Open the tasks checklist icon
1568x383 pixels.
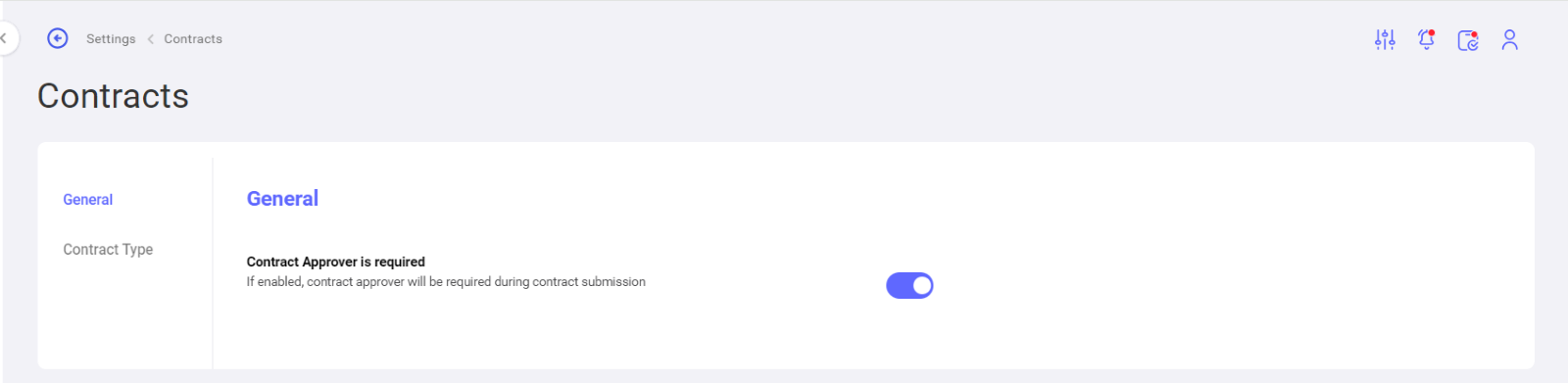(1468, 40)
